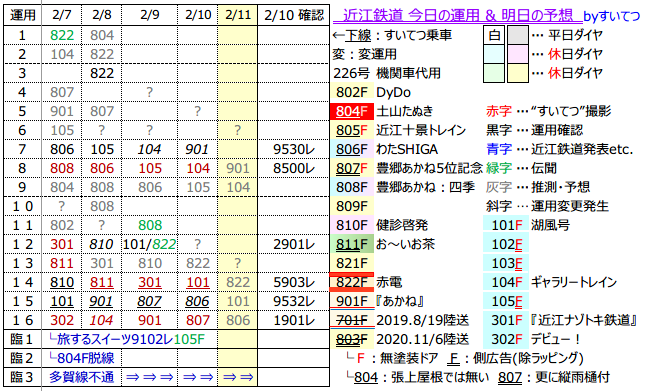Click the byすいてつ author text
This screenshot has width=650, height=391.
point(612,17)
